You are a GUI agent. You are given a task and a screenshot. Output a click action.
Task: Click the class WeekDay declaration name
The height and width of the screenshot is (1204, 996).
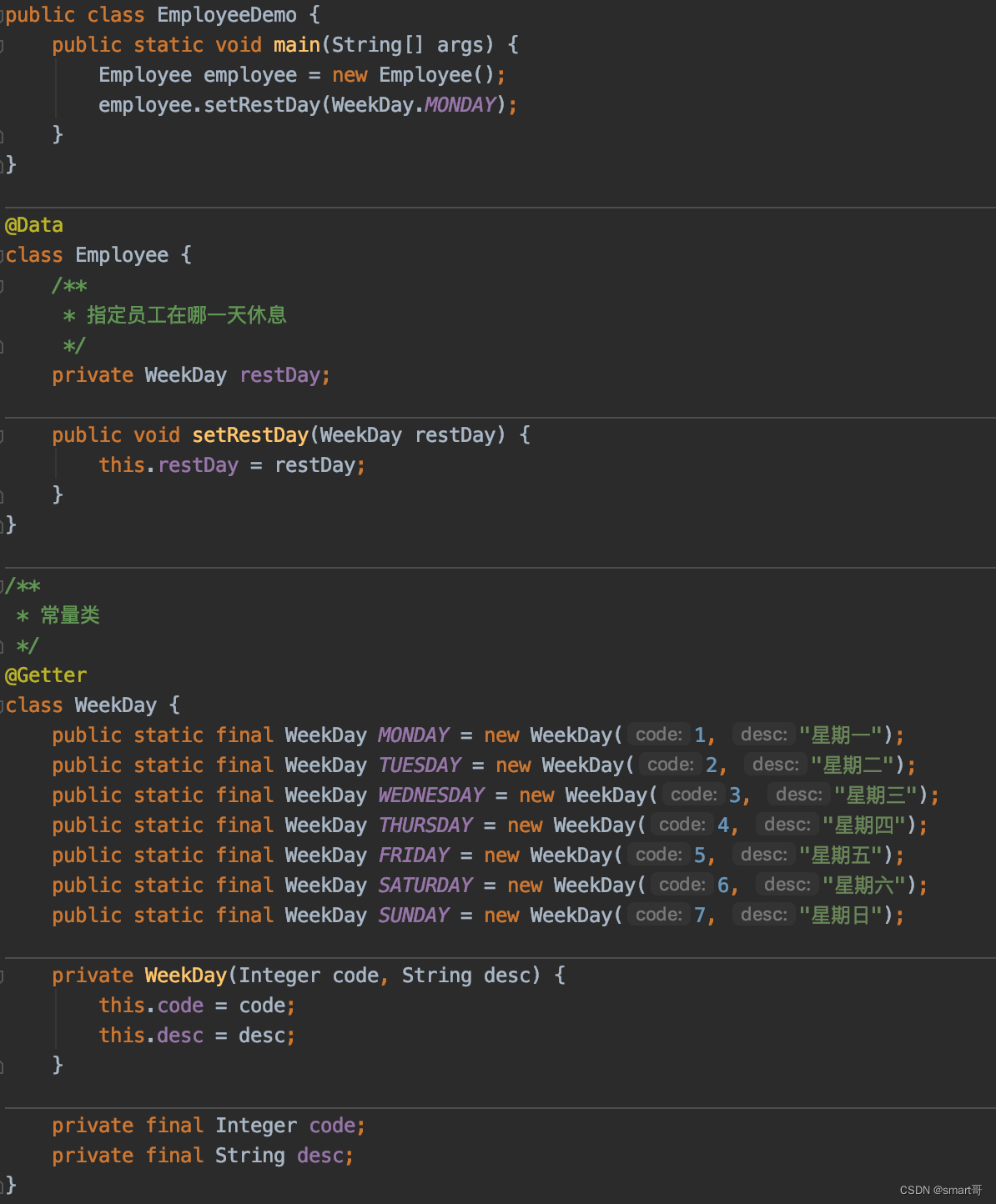point(116,705)
